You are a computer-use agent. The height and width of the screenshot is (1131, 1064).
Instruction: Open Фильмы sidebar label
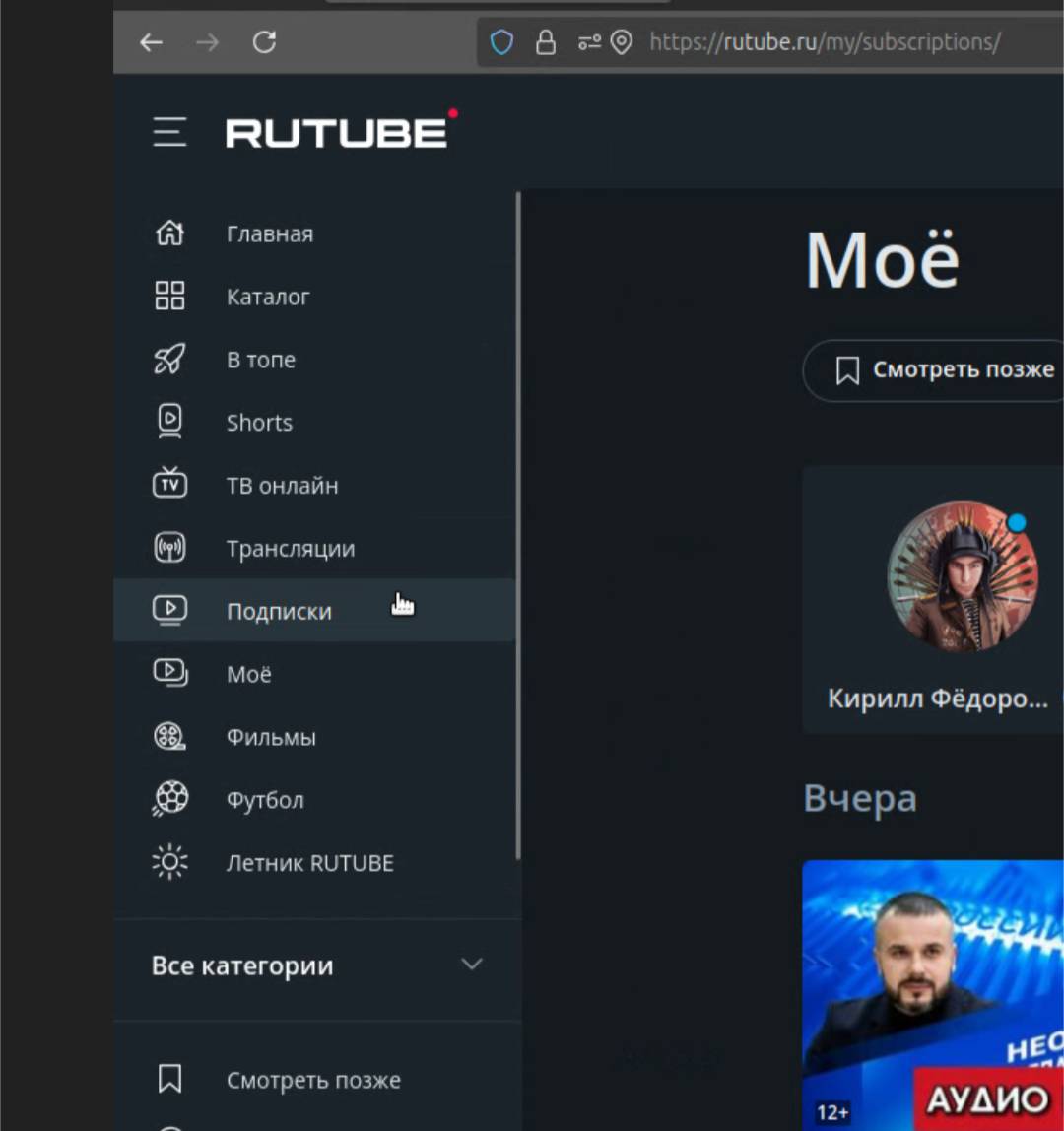pos(271,737)
